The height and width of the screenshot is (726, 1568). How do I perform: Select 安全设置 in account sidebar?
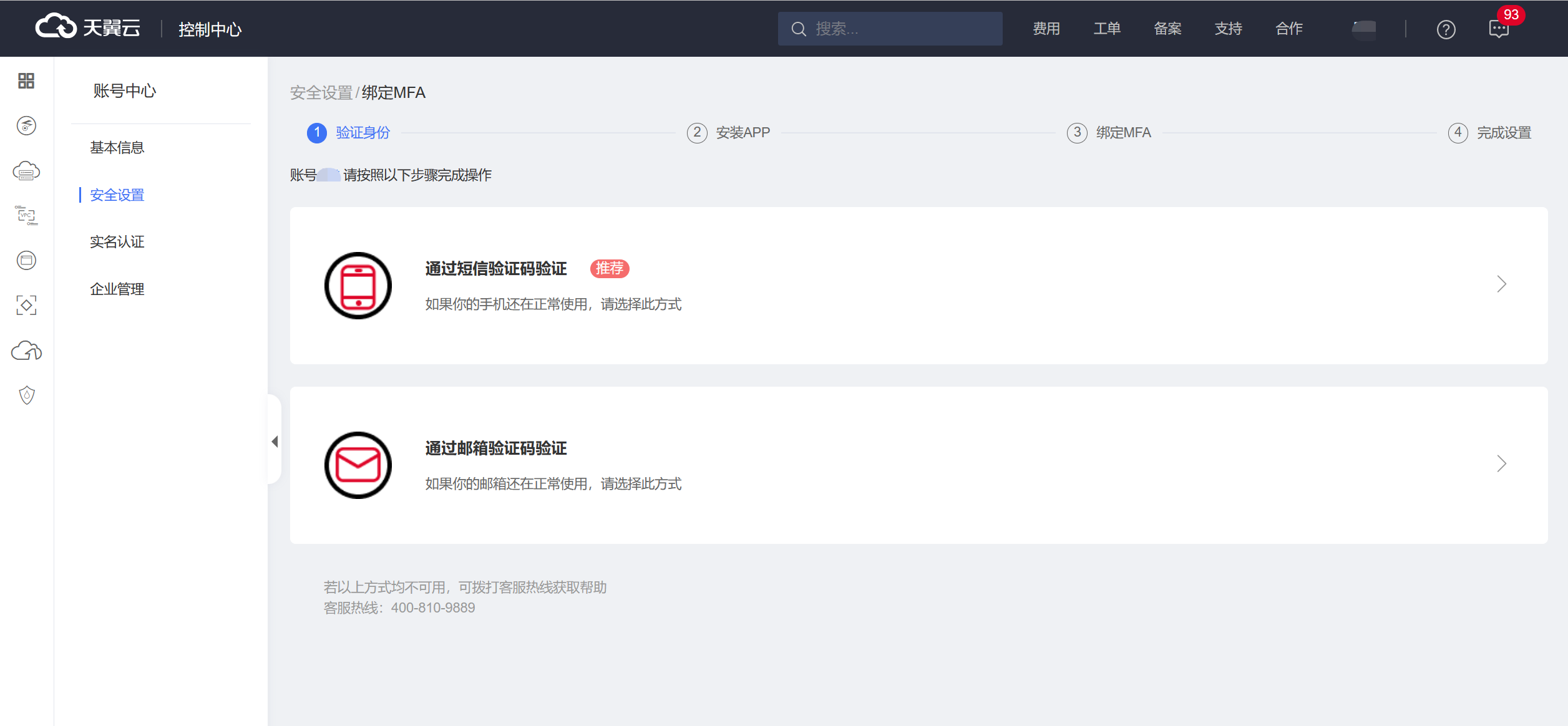[117, 195]
